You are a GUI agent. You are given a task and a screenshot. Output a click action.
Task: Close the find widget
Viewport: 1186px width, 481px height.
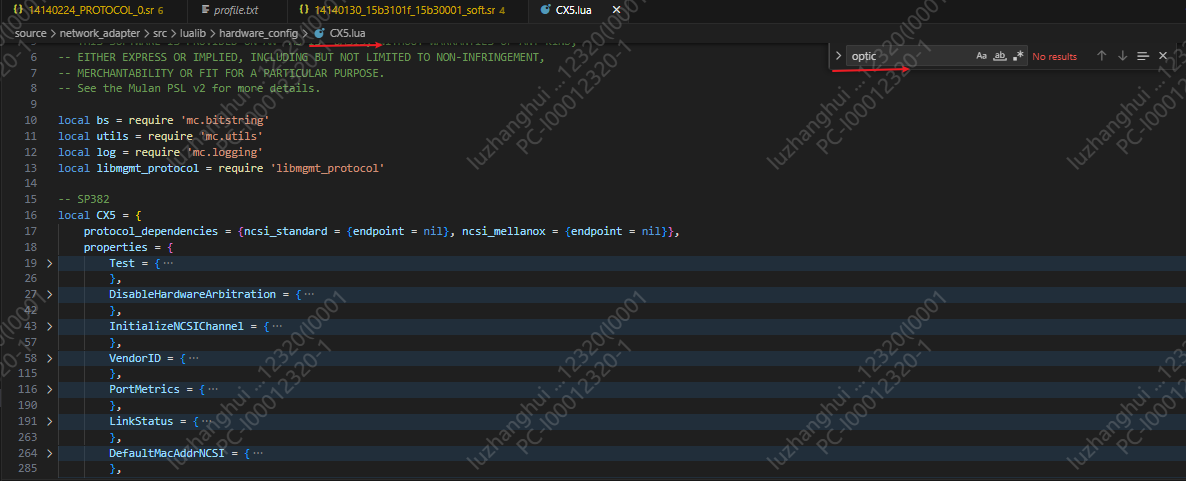(1163, 56)
